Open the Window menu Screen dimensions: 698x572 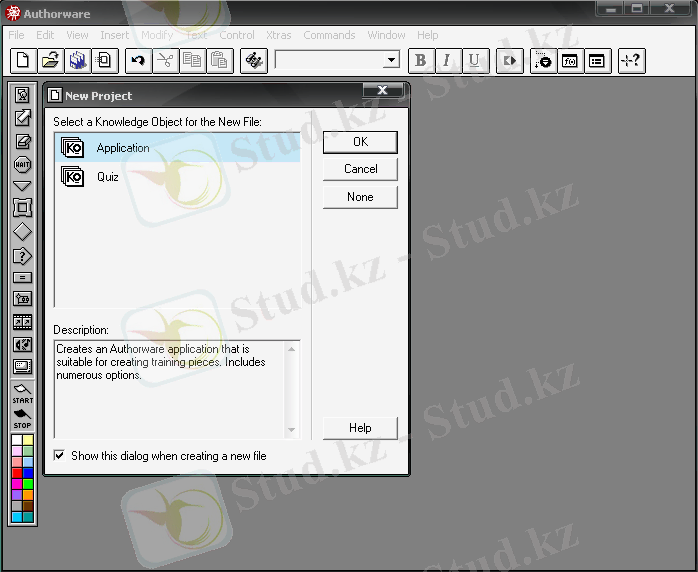click(386, 35)
